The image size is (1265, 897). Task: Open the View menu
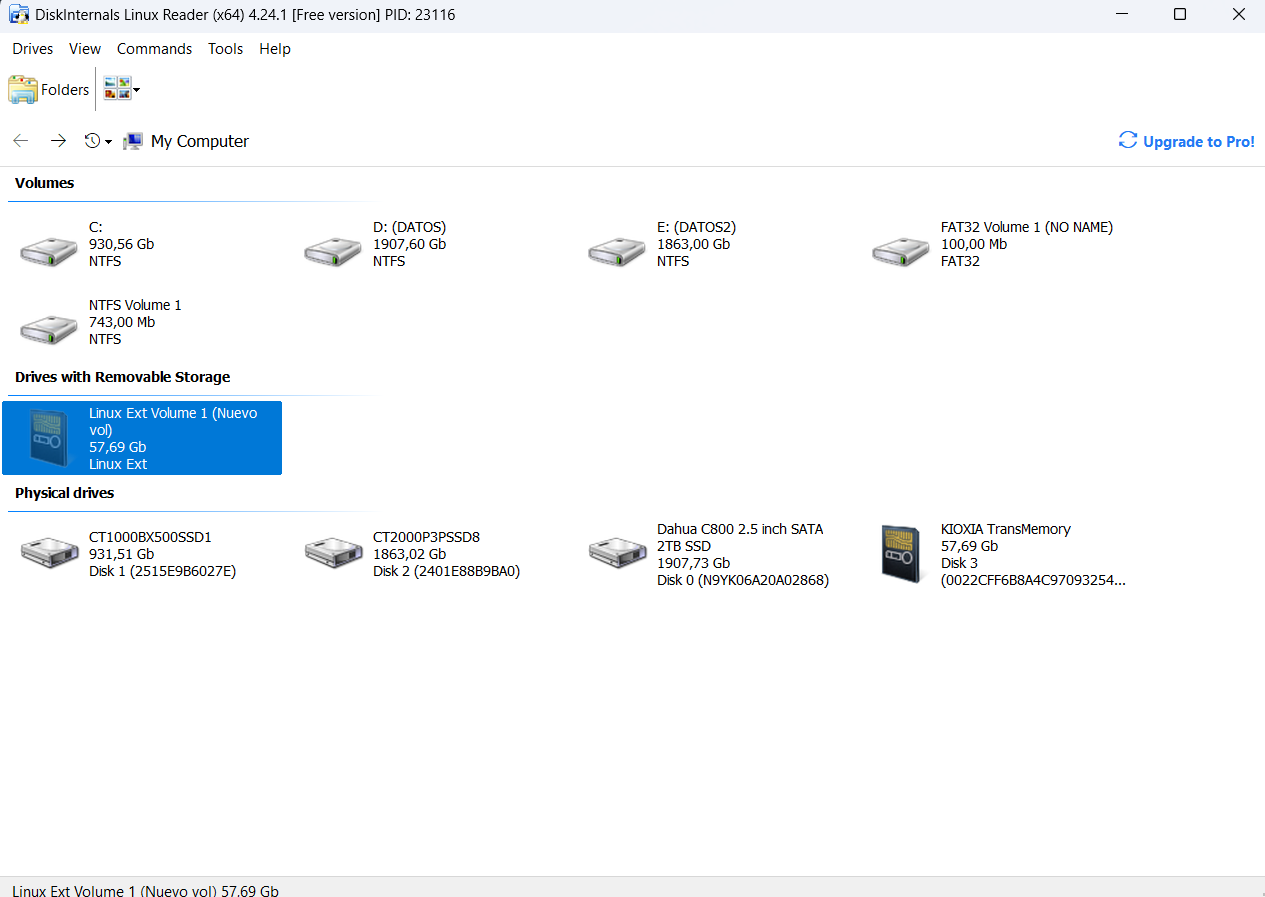[85, 49]
